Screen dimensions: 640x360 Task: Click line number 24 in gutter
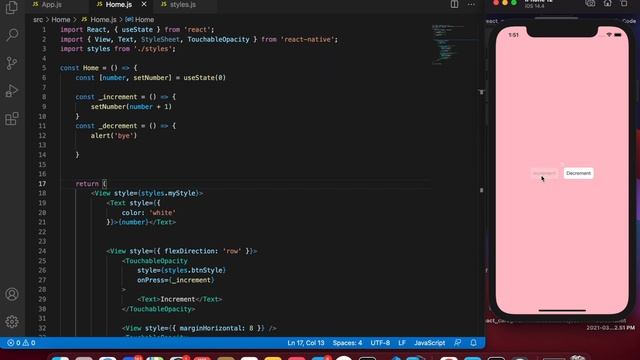(x=42, y=251)
